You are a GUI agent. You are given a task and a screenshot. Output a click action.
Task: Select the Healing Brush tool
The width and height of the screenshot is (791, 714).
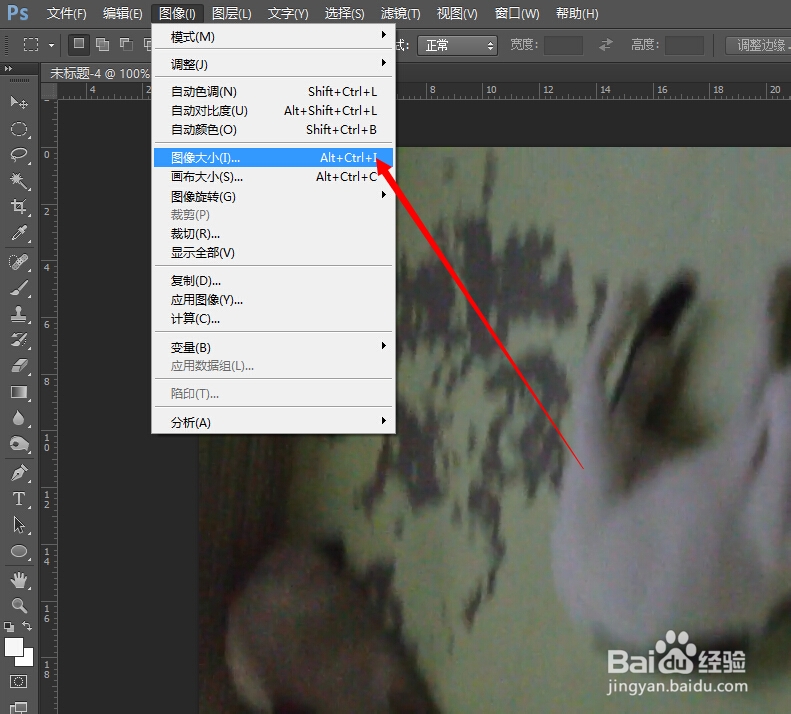(19, 262)
